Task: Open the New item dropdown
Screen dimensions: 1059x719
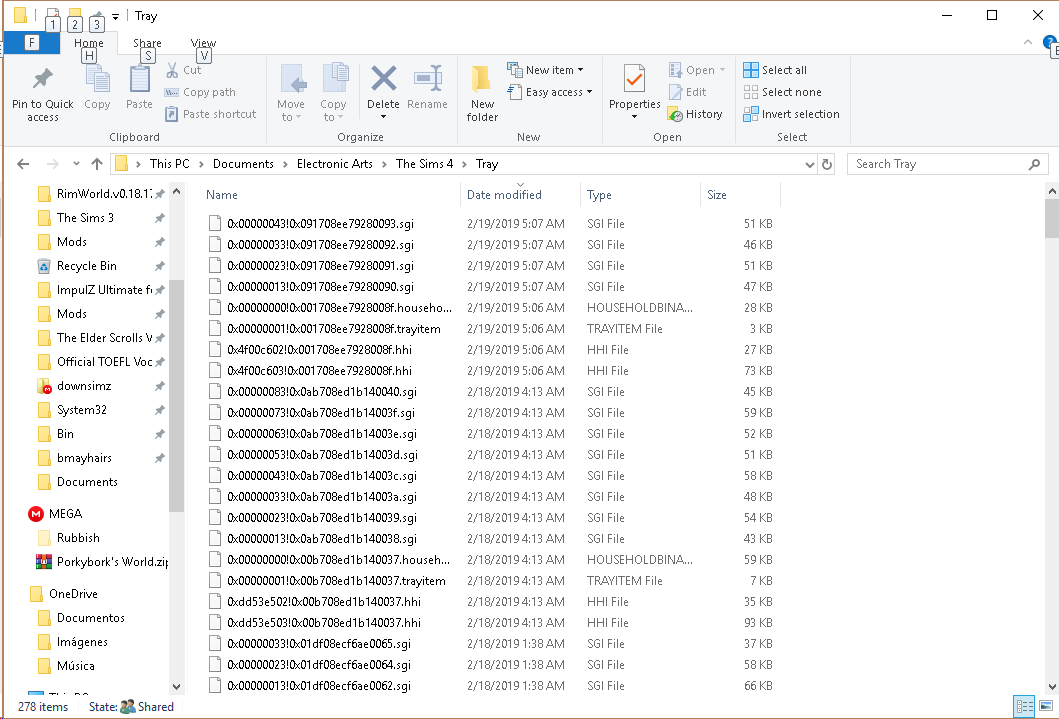Action: (x=546, y=70)
